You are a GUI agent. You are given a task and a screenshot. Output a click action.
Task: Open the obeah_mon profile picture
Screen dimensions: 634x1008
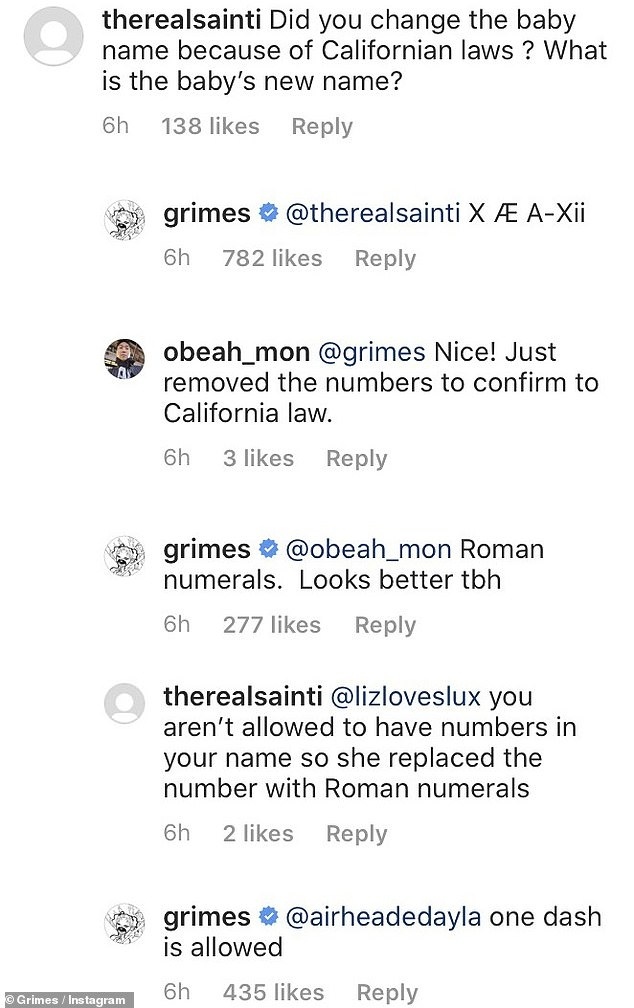[126, 357]
